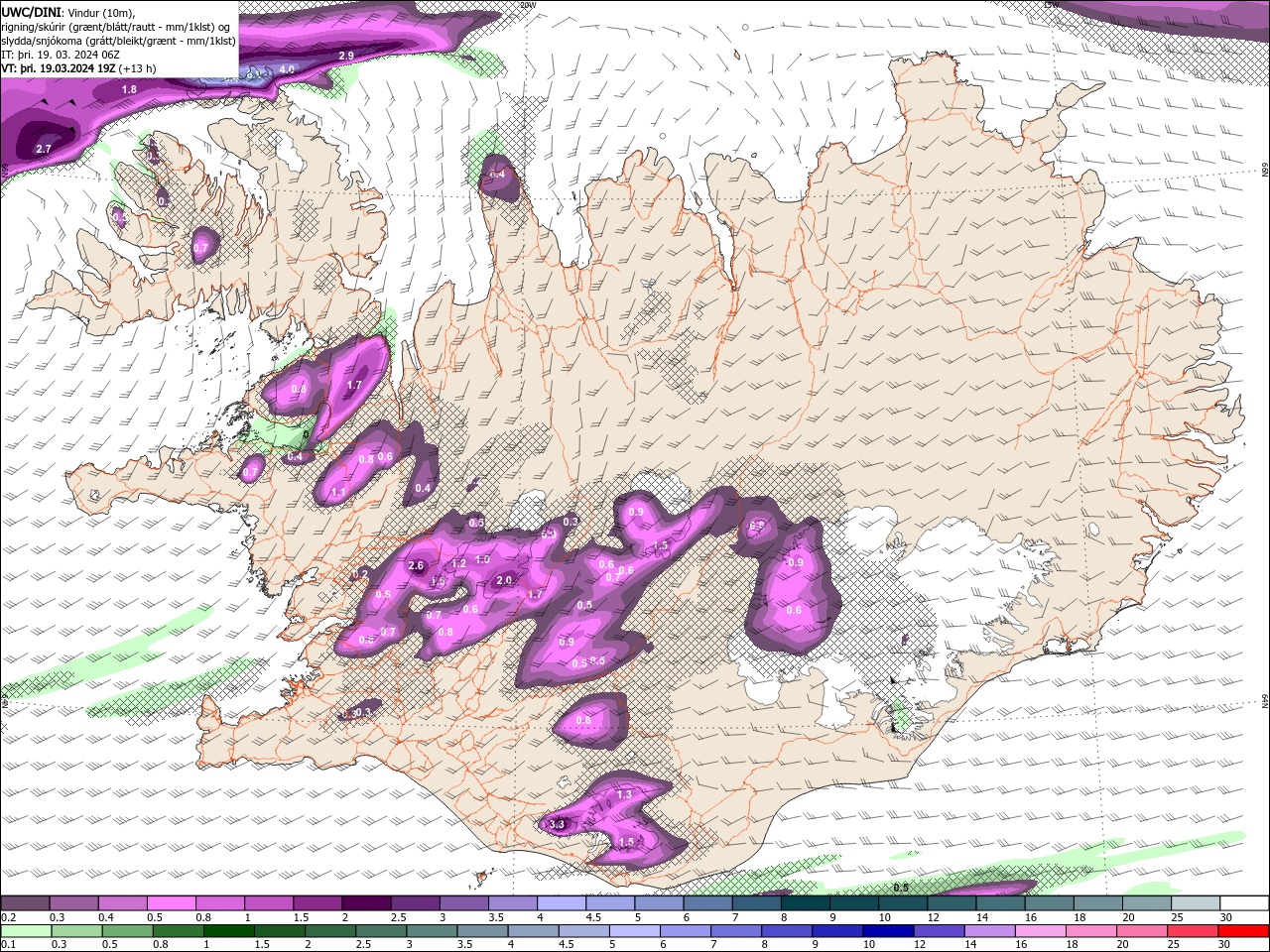Select snow scale swatch starting at 12

[x=952, y=903]
